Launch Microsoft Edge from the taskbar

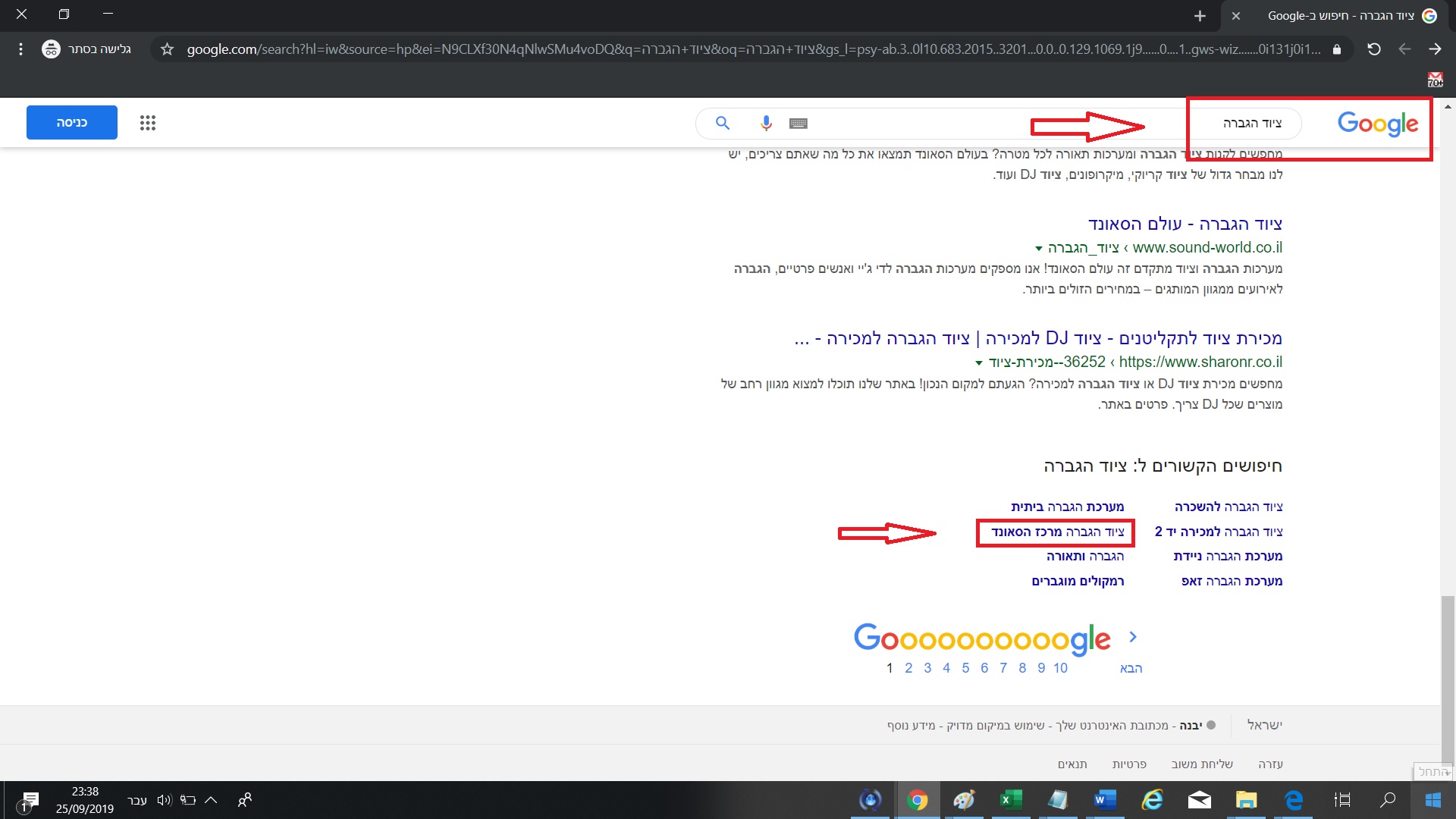1294,800
